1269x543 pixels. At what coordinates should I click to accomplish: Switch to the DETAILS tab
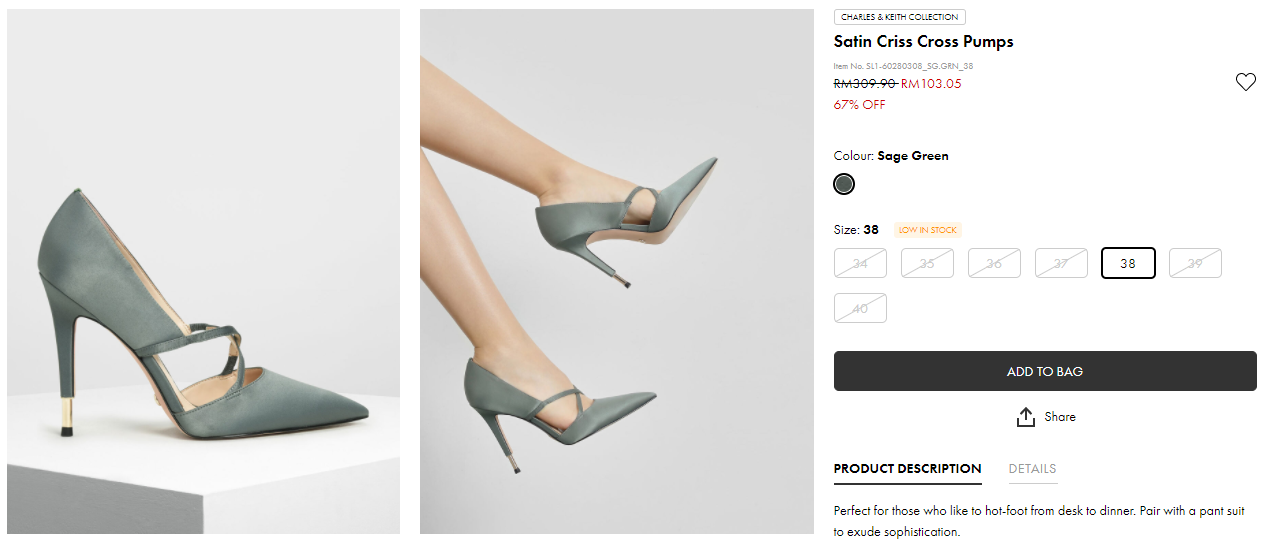pyautogui.click(x=1032, y=469)
